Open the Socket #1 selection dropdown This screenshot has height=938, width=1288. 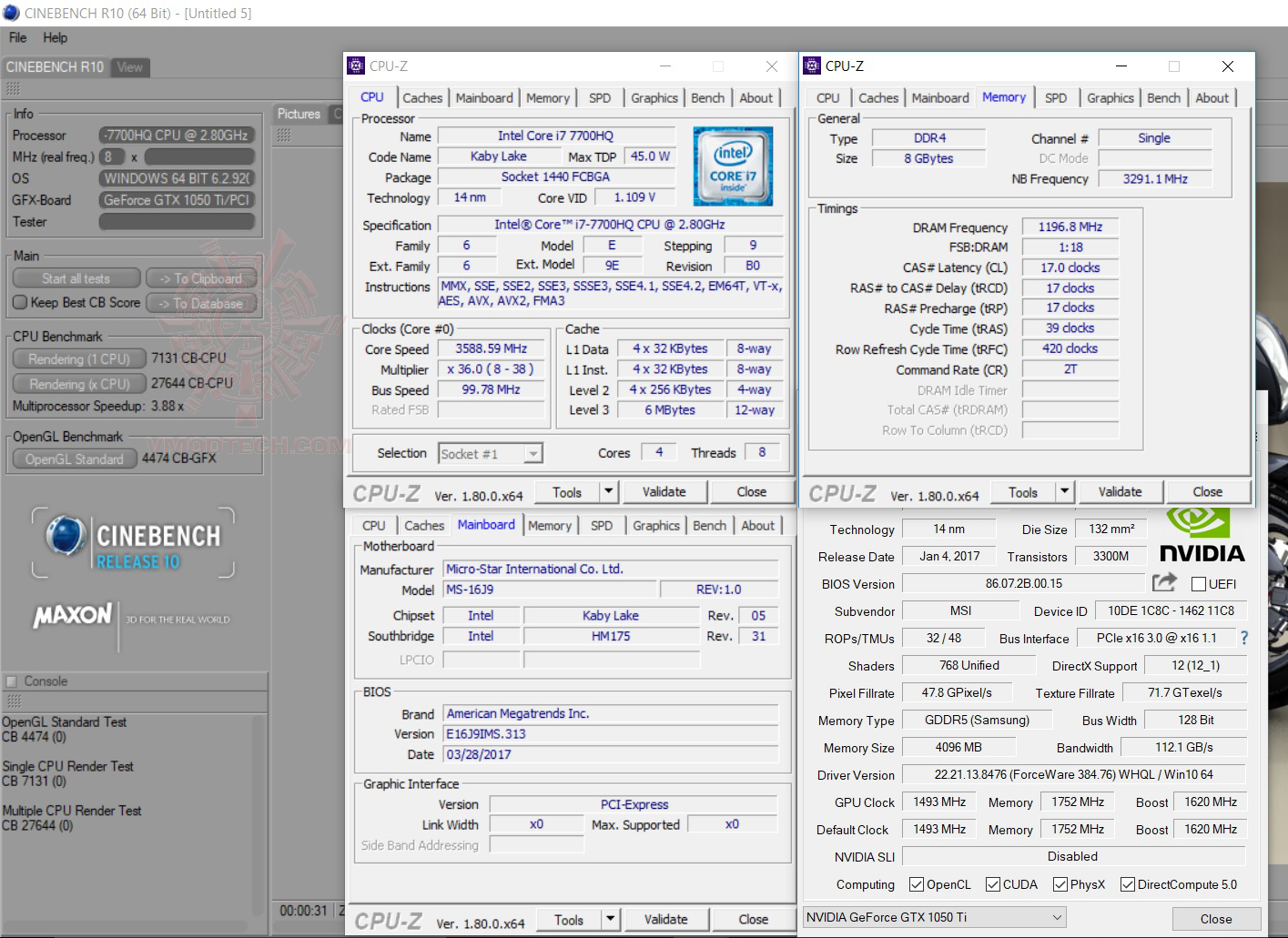533,453
